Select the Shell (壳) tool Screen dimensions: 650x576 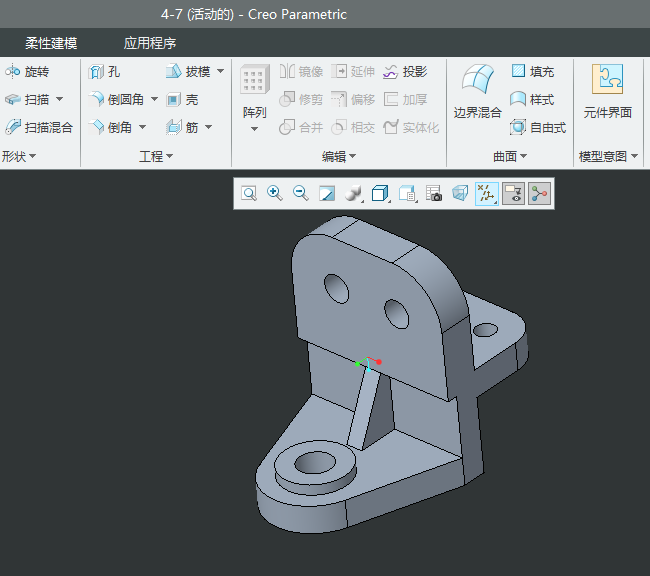[x=182, y=100]
